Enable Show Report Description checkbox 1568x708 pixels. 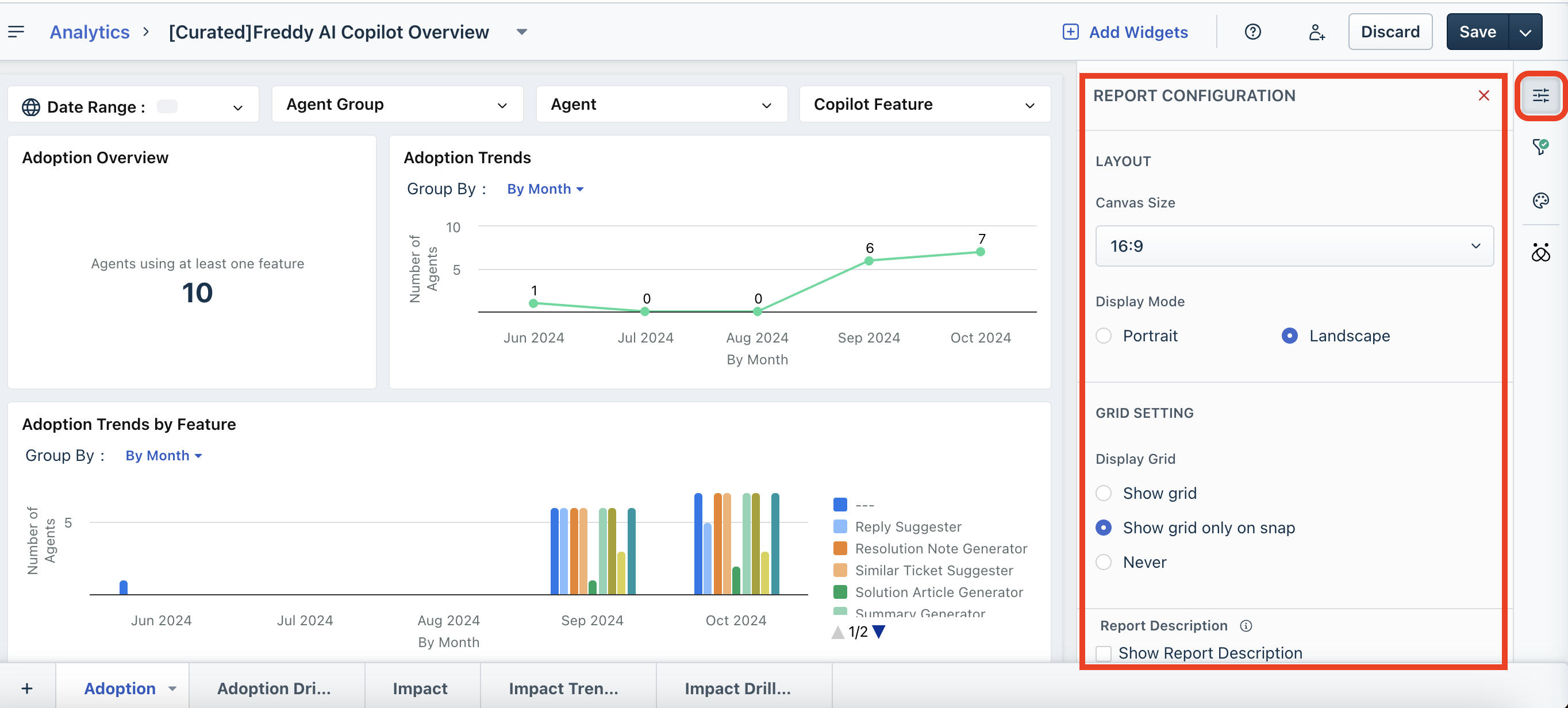[1104, 653]
